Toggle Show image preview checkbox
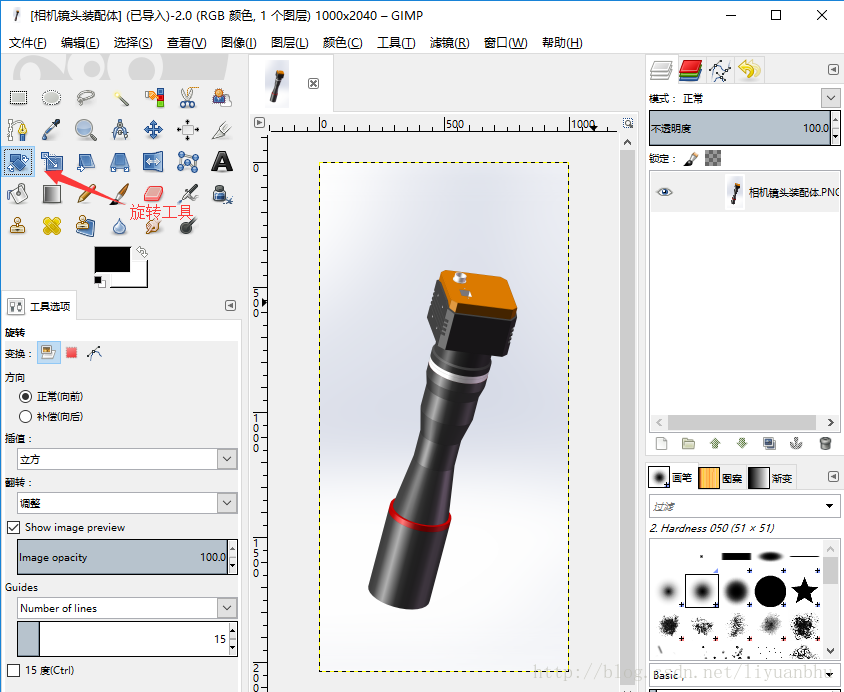 pyautogui.click(x=13, y=527)
